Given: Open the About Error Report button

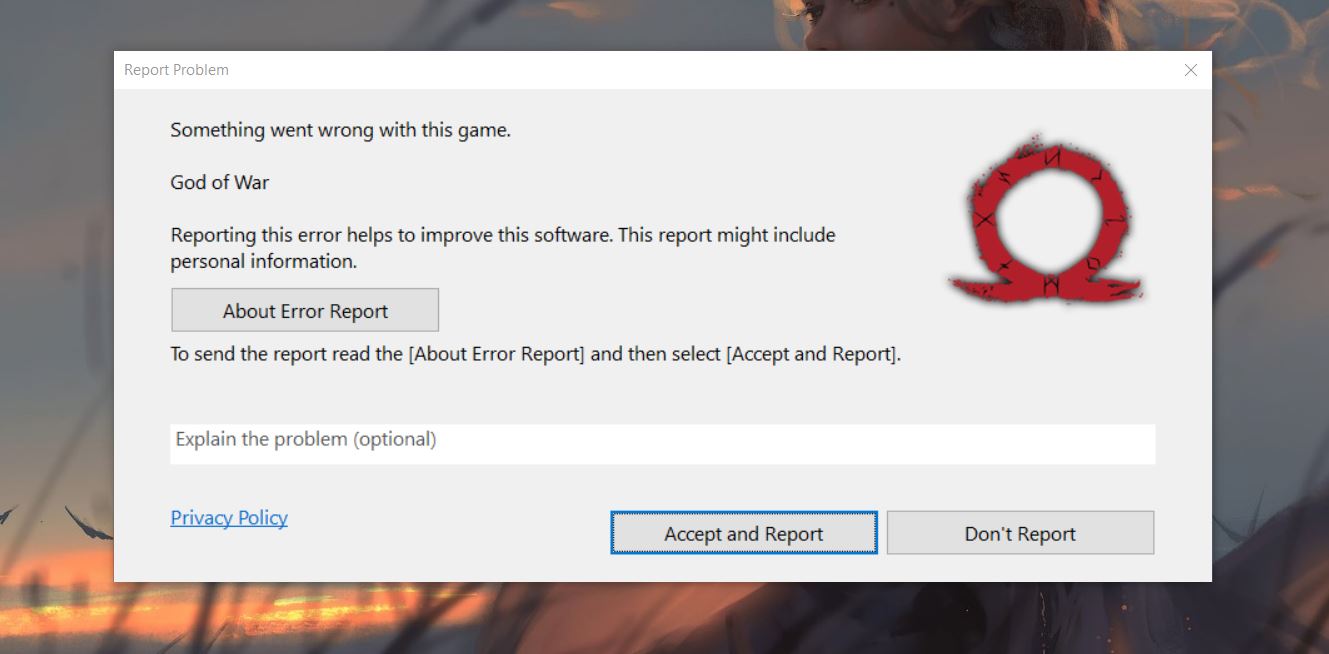Looking at the screenshot, I should (x=305, y=311).
